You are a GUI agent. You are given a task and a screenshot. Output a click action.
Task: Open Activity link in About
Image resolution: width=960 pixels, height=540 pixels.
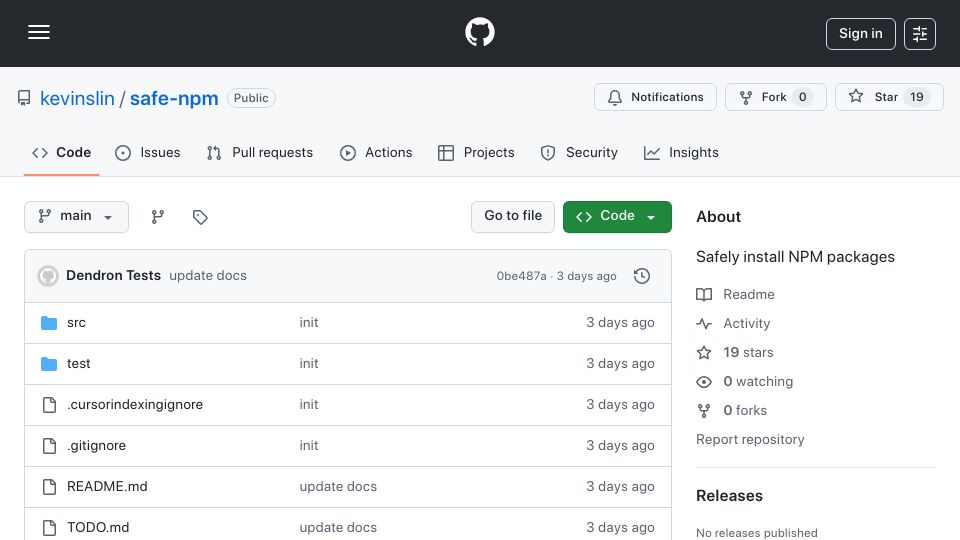click(x=746, y=323)
